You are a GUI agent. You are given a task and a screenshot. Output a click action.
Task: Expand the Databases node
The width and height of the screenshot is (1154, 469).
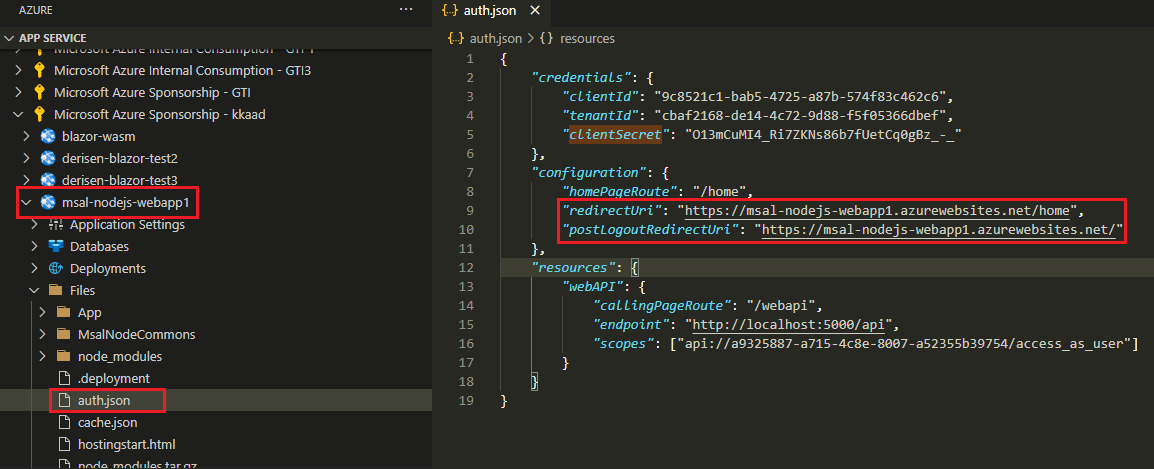[35, 246]
